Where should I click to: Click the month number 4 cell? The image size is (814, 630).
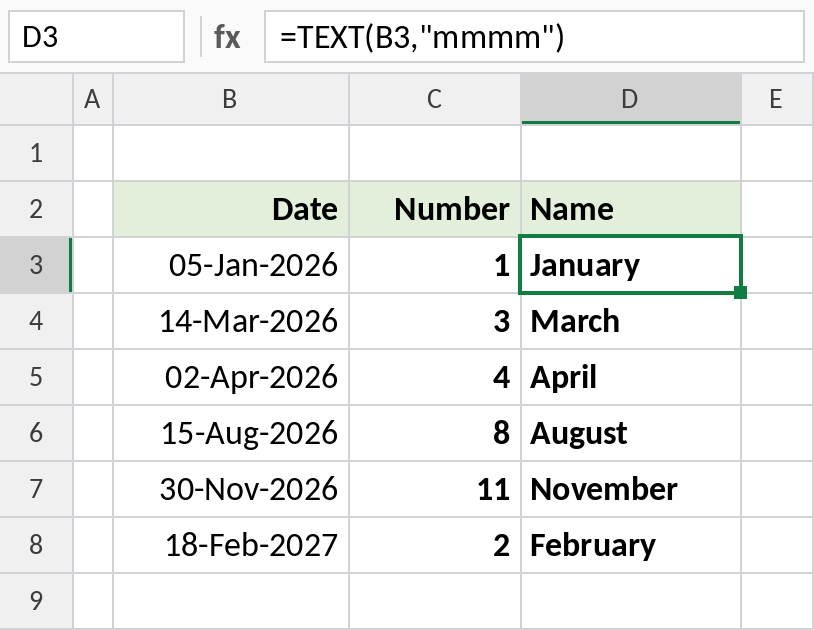click(x=435, y=377)
